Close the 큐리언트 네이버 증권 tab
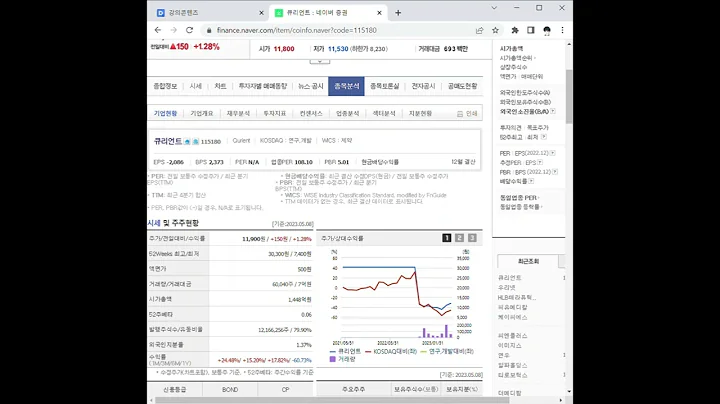The height and width of the screenshot is (404, 720). point(379,13)
